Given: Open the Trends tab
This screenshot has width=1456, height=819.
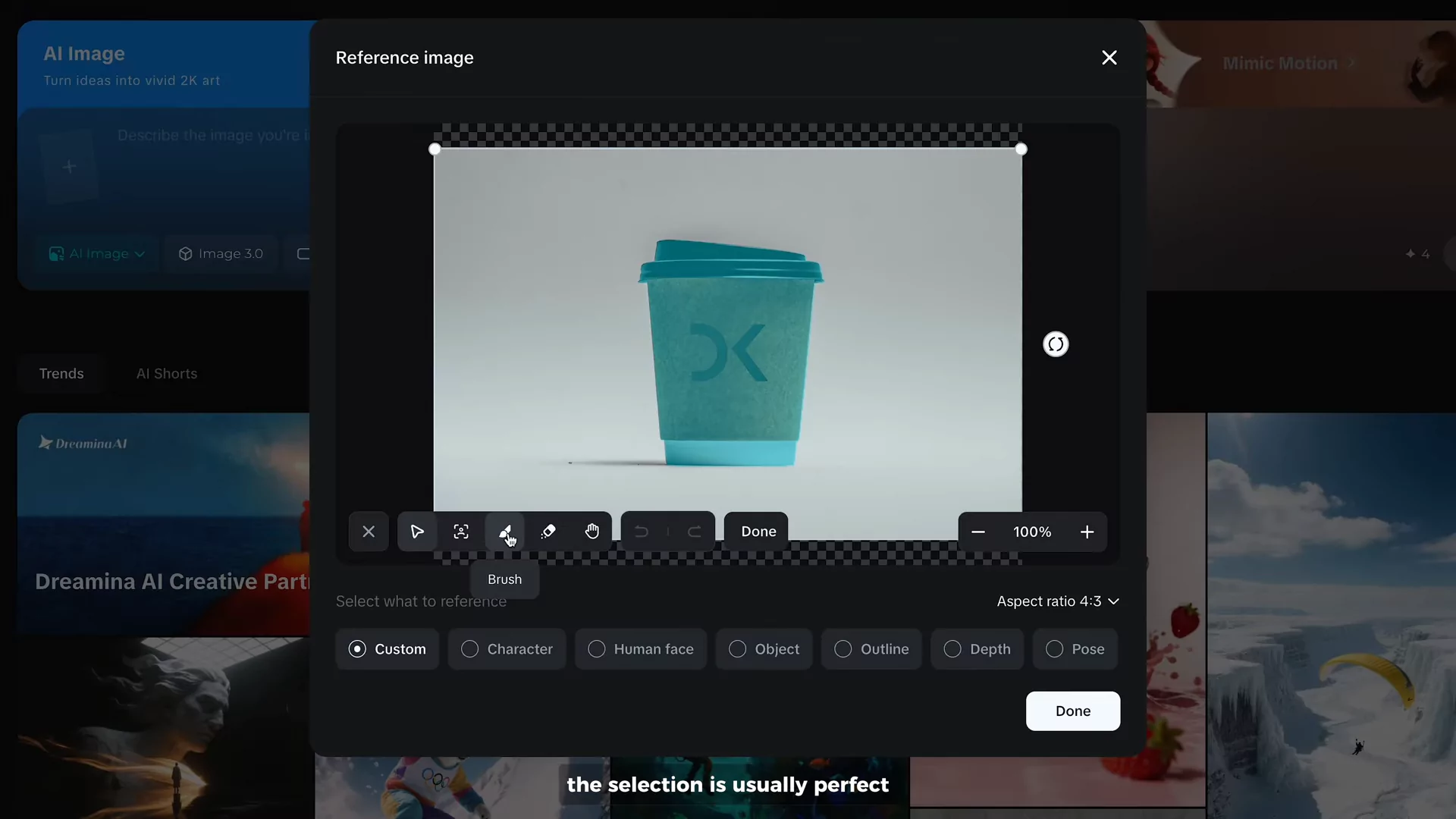Looking at the screenshot, I should (x=61, y=373).
